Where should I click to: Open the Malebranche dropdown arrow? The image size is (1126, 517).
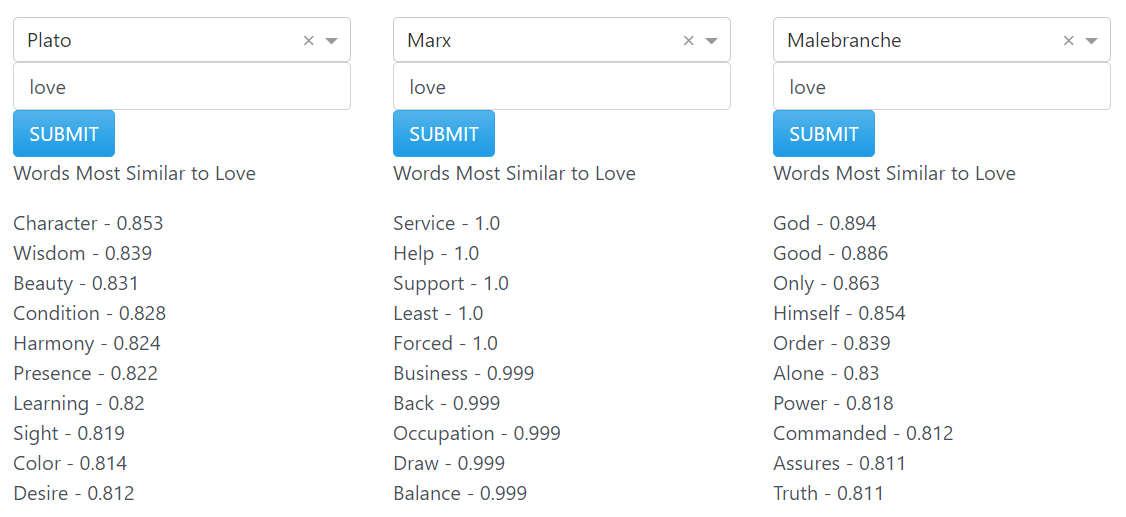coord(1092,41)
